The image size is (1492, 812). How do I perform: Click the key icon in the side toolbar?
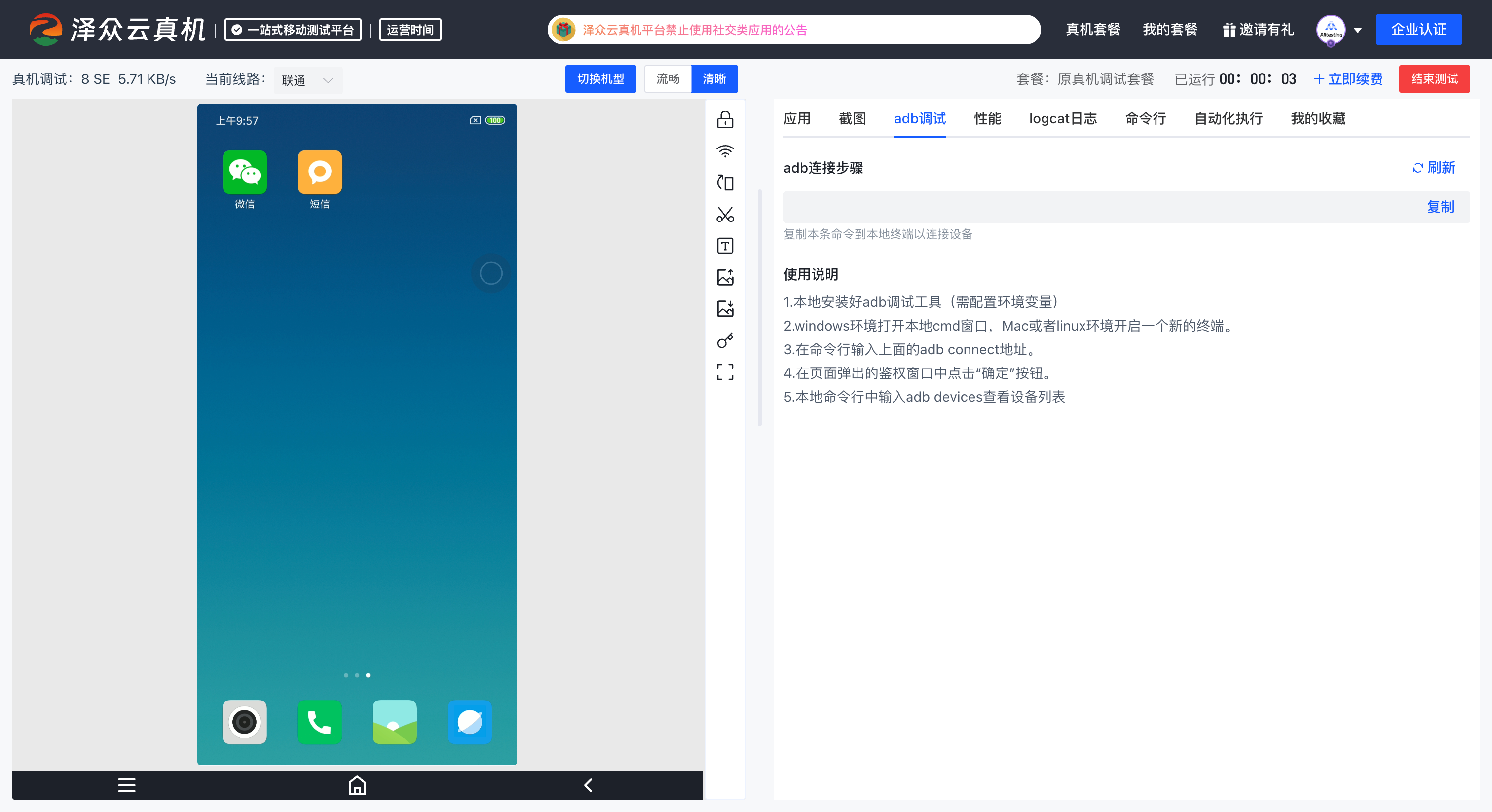tap(725, 340)
